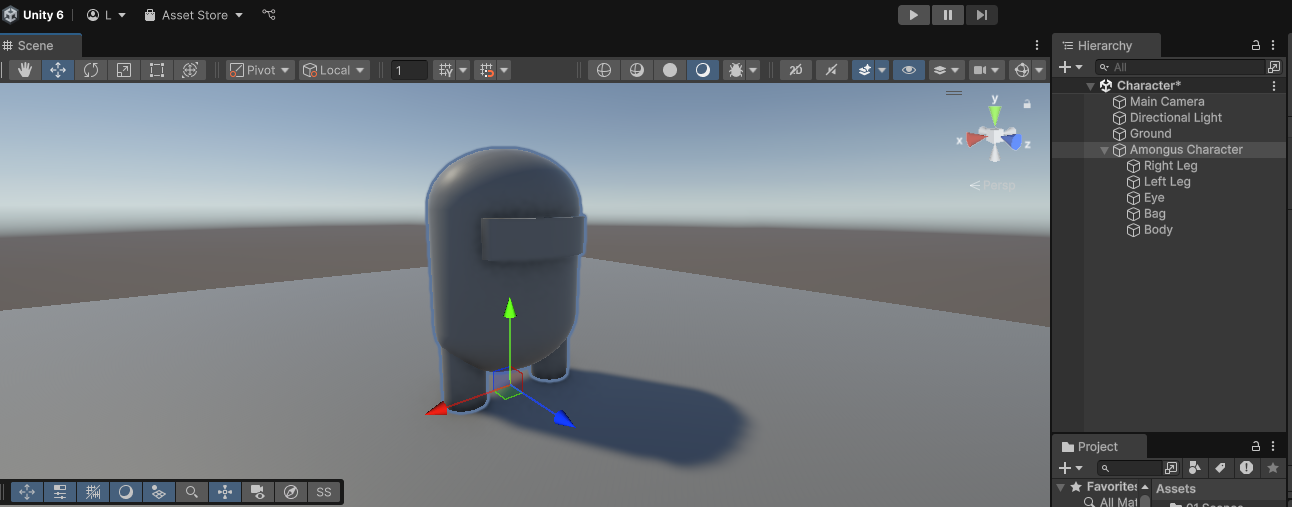1292x507 pixels.
Task: Select unlit draw mode sphere
Action: coord(670,70)
